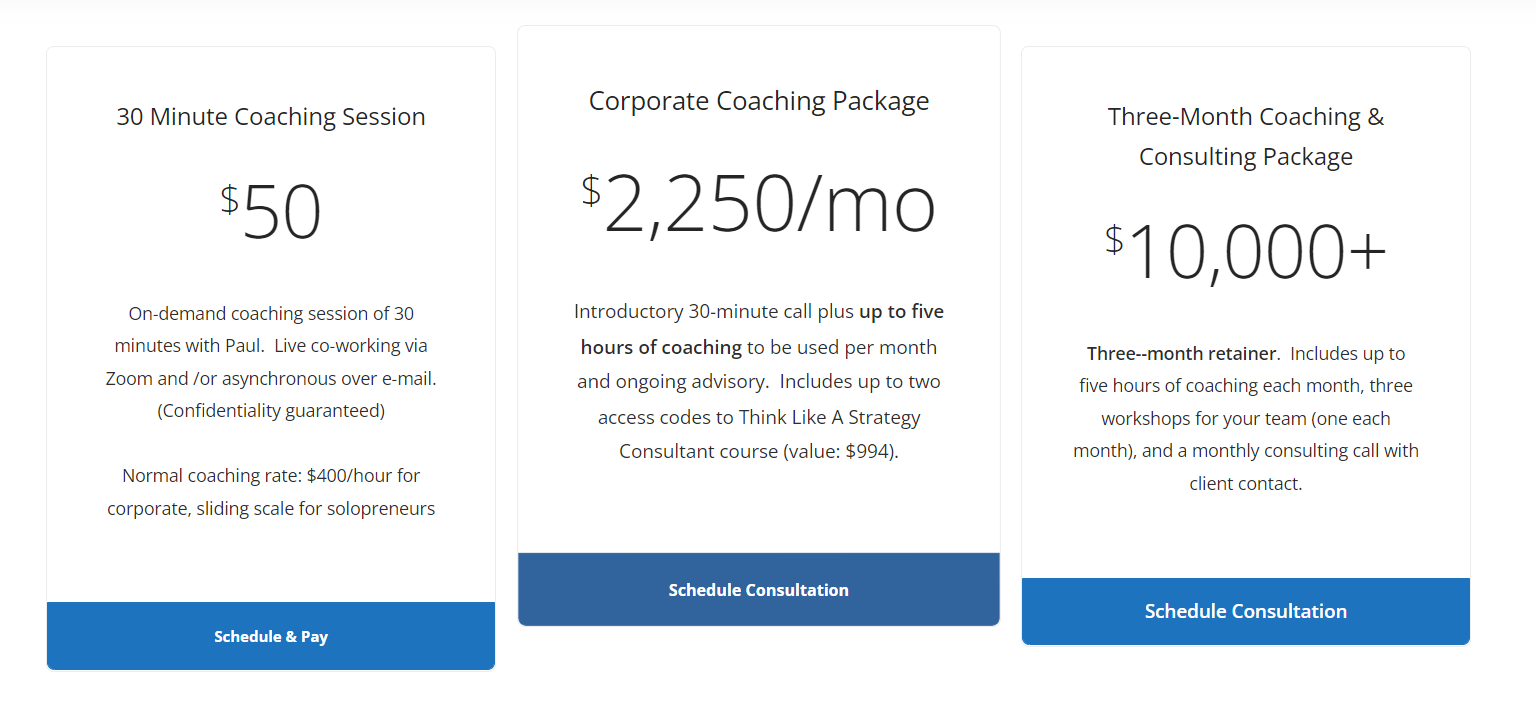Click the "30 Minute Coaching Session" heading
Image resolution: width=1536 pixels, height=725 pixels.
[271, 117]
